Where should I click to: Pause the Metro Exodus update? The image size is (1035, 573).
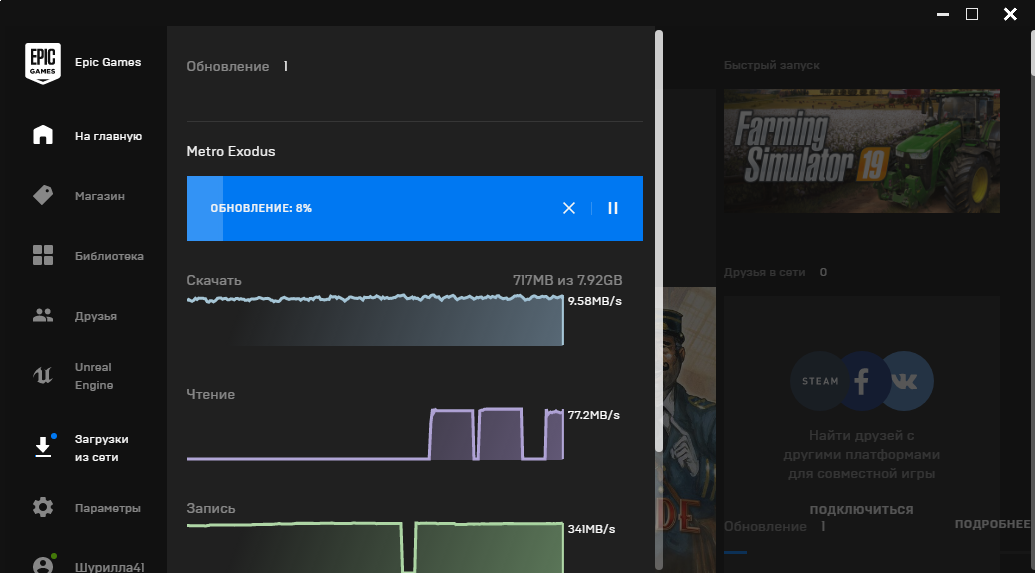coord(613,208)
